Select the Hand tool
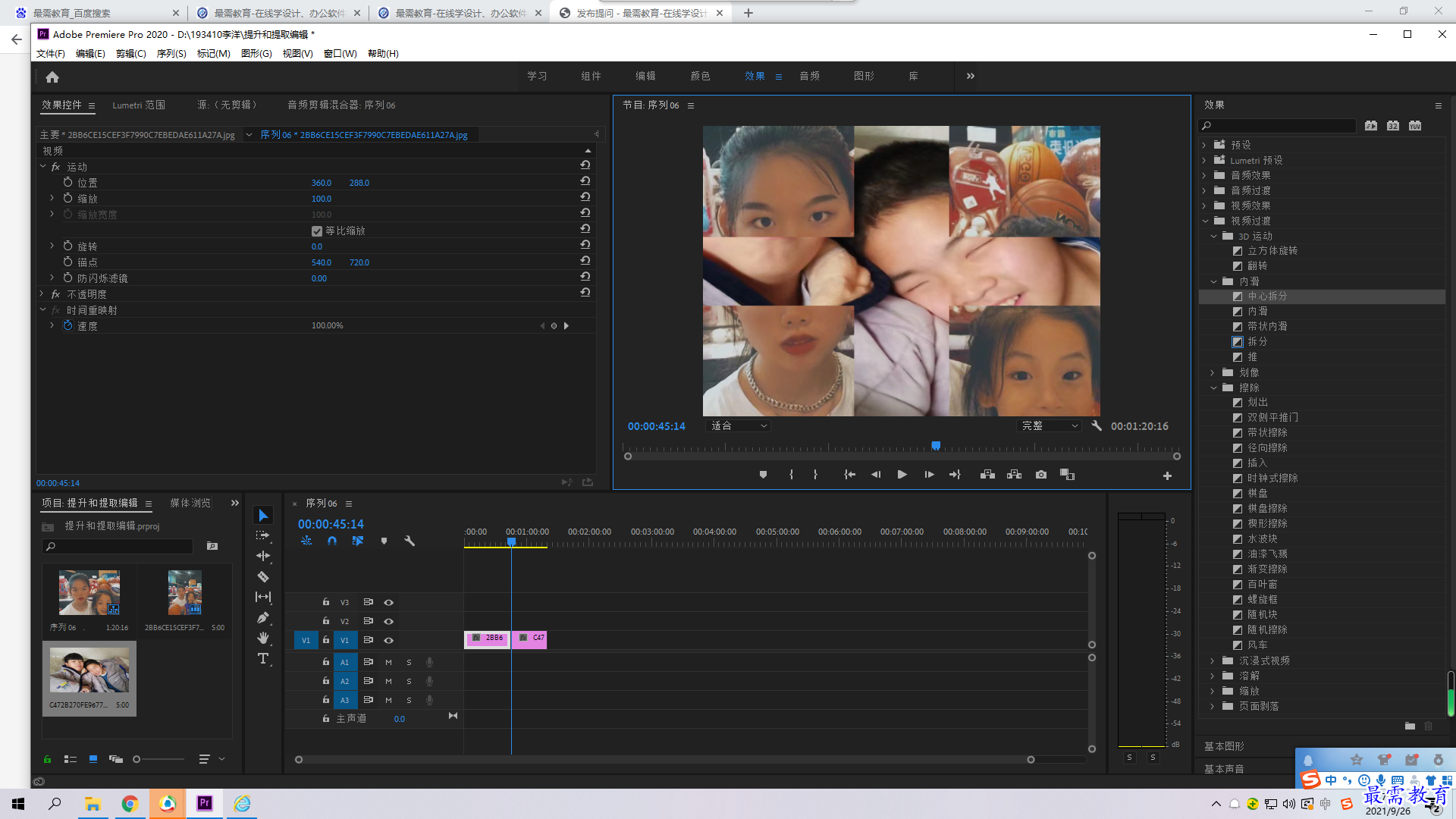This screenshot has height=819, width=1456. click(x=263, y=638)
